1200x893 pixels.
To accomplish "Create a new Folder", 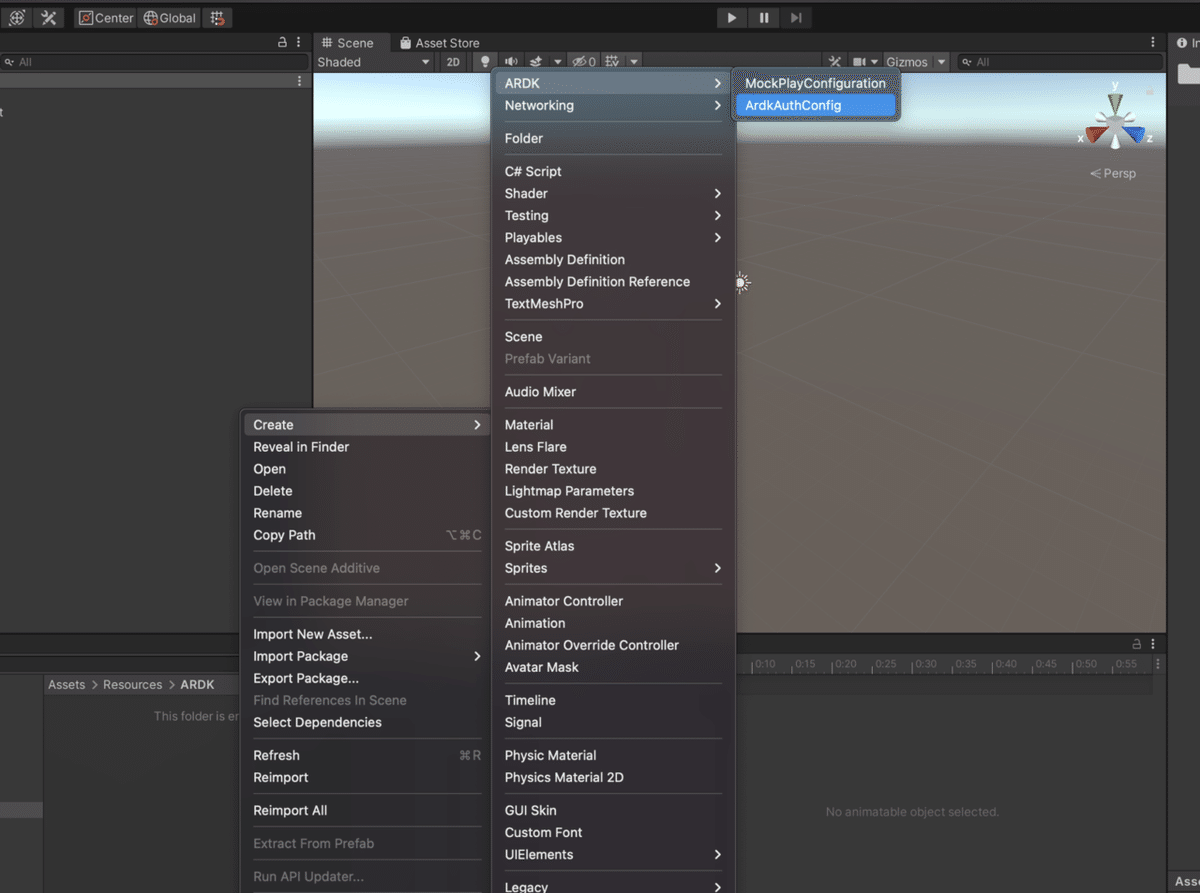I will click(613, 138).
